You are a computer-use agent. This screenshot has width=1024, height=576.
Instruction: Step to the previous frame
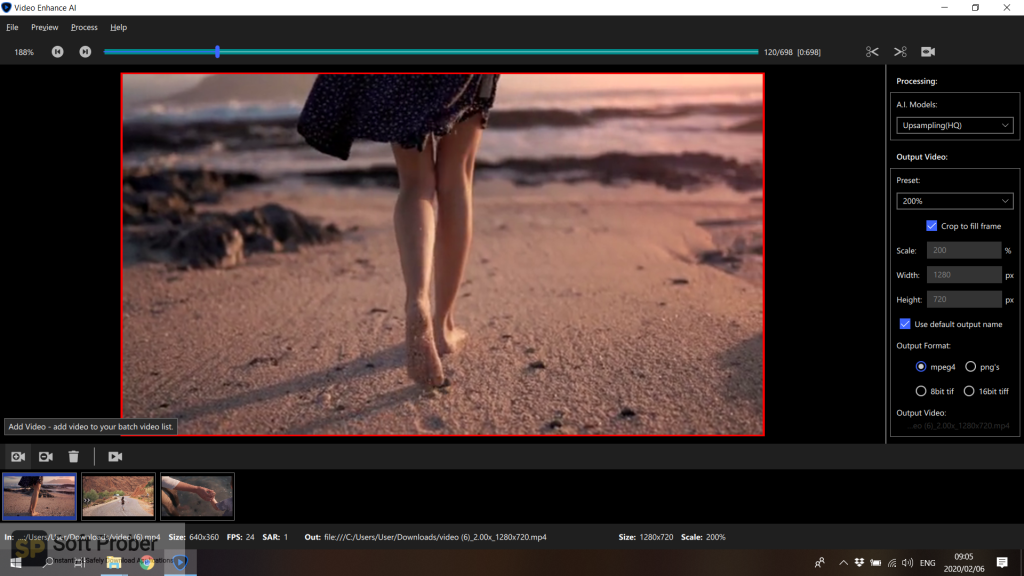coord(58,52)
